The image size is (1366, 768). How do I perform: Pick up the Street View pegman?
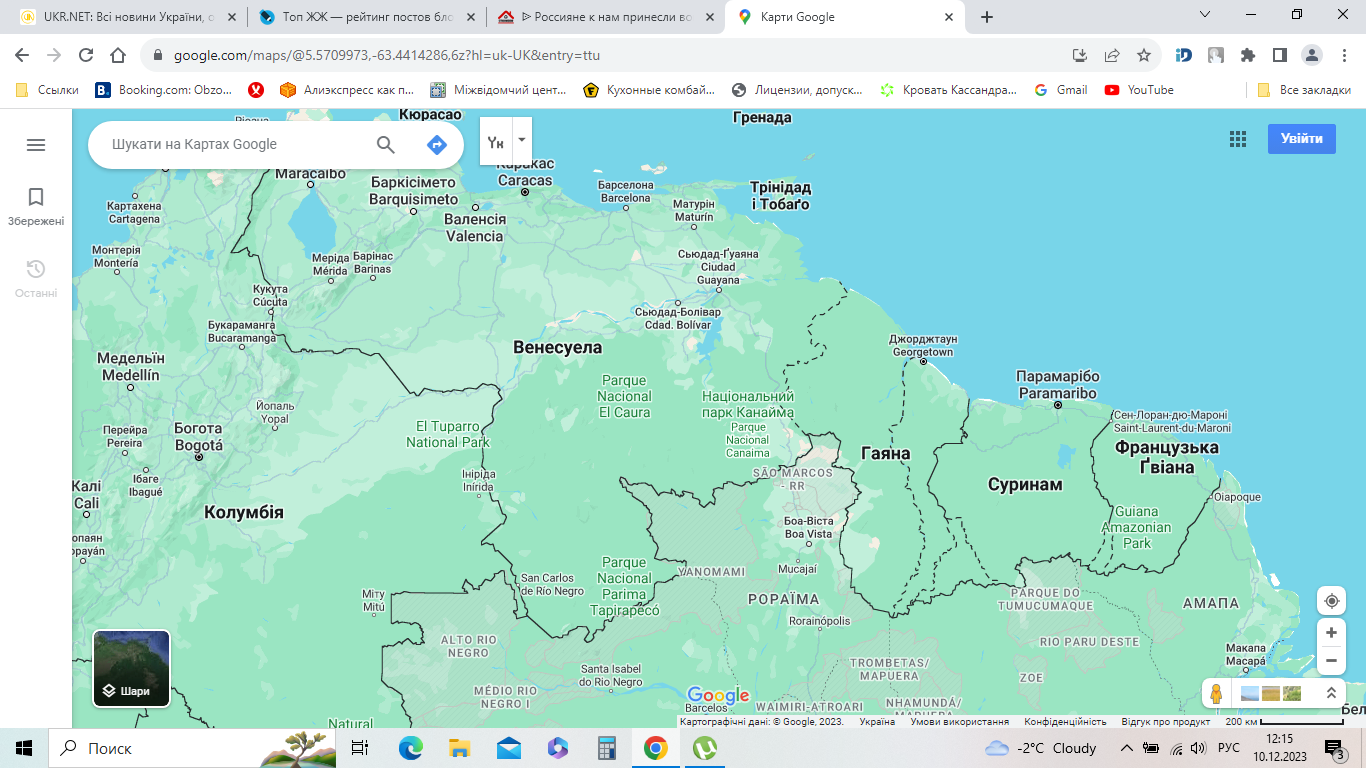[x=1216, y=693]
